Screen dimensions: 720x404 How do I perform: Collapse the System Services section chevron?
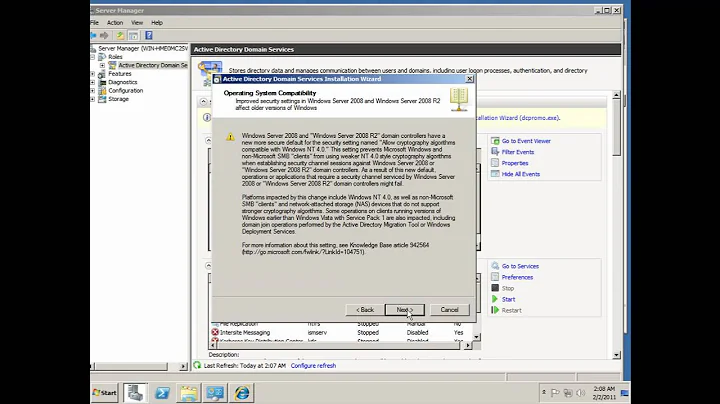[208, 265]
